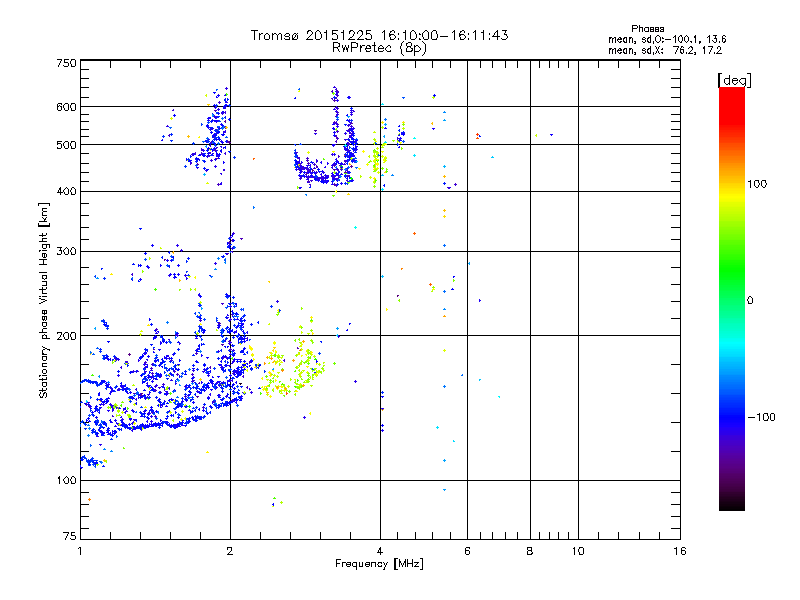The height and width of the screenshot is (600, 800).
Task: Click the colorbar tick label '100'
Action: click(757, 184)
